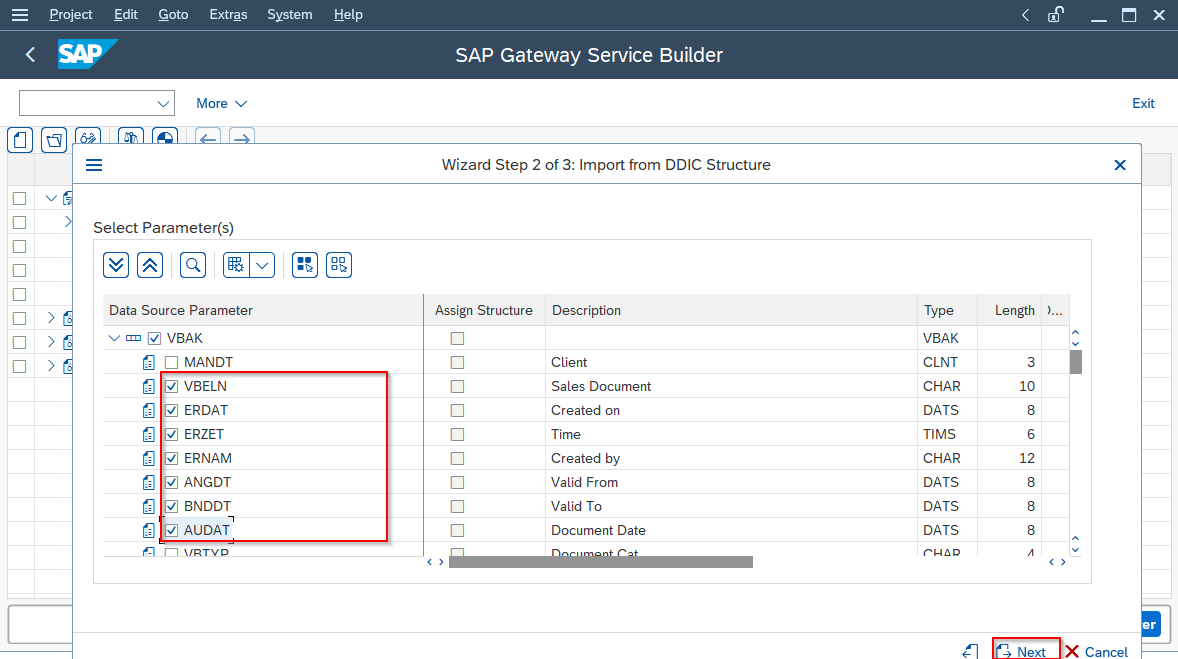Open the Goto menu
Image resolution: width=1178 pixels, height=659 pixels.
(173, 14)
